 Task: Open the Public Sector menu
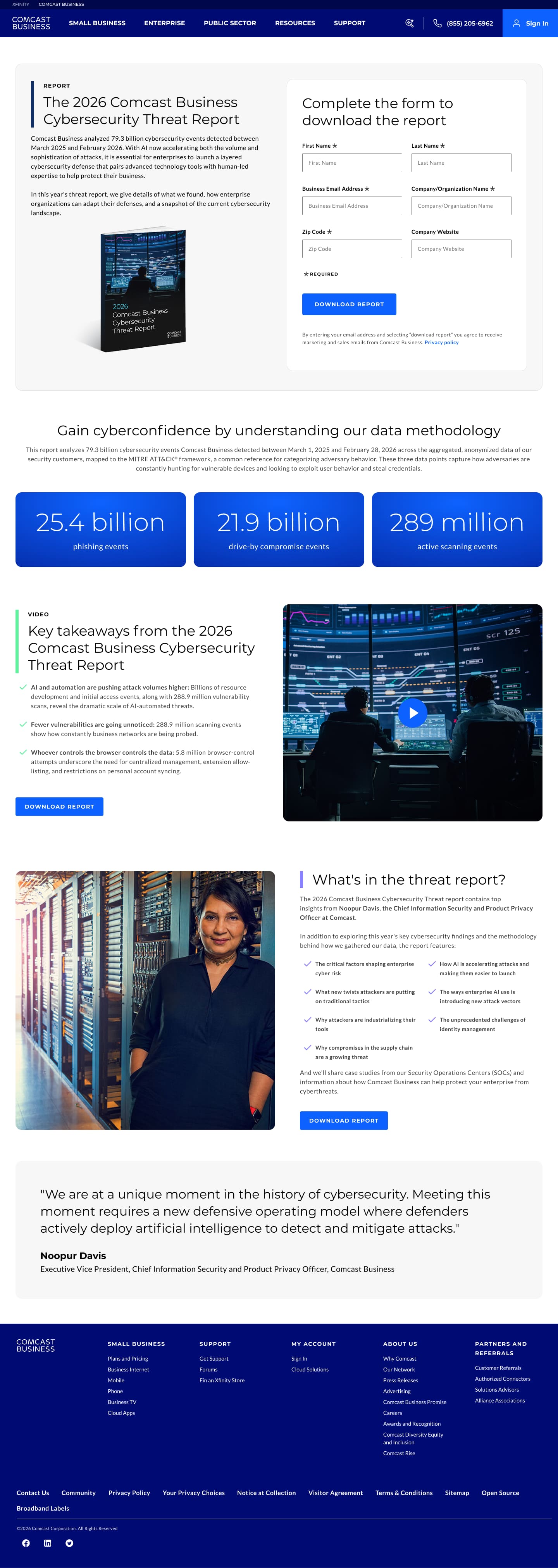tap(230, 23)
